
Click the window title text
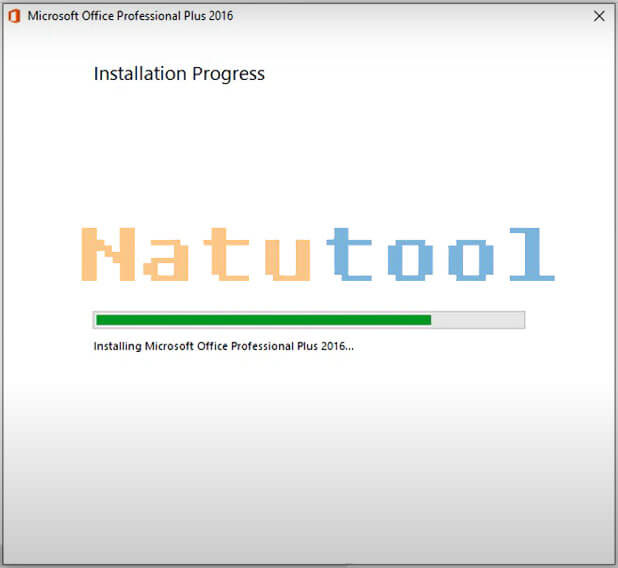[130, 16]
